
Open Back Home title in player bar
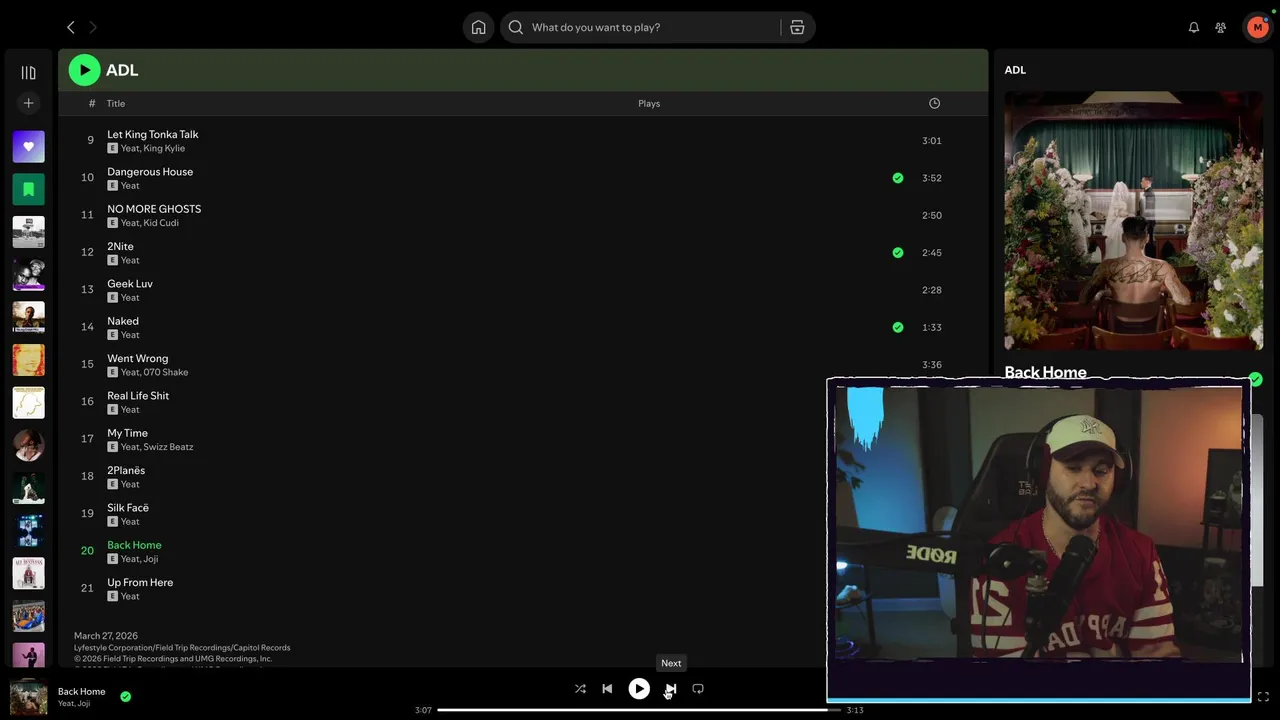[x=81, y=691]
